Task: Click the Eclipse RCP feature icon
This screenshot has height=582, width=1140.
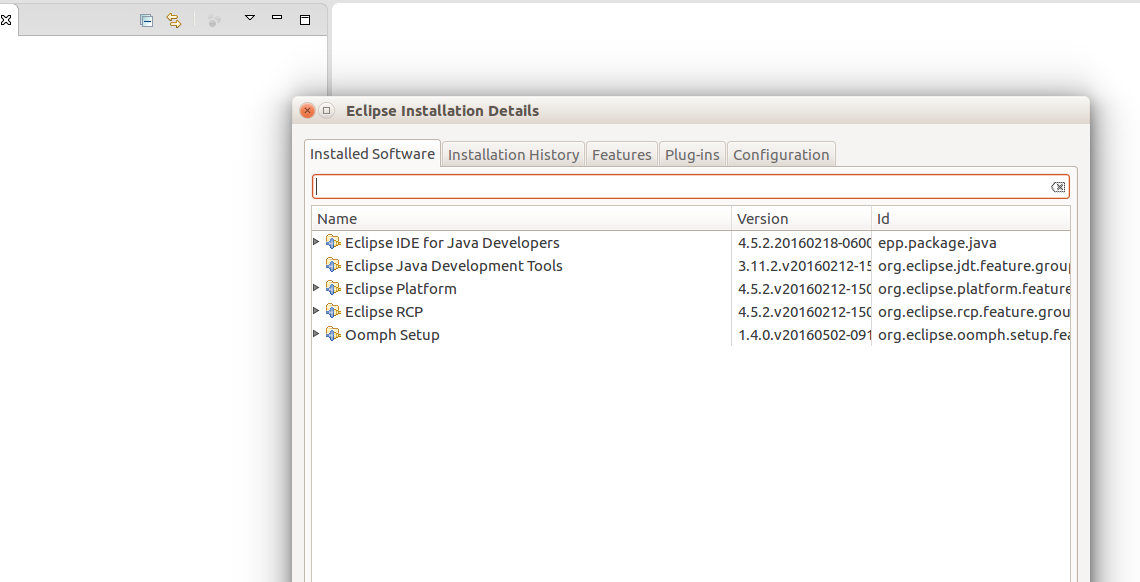Action: click(333, 312)
